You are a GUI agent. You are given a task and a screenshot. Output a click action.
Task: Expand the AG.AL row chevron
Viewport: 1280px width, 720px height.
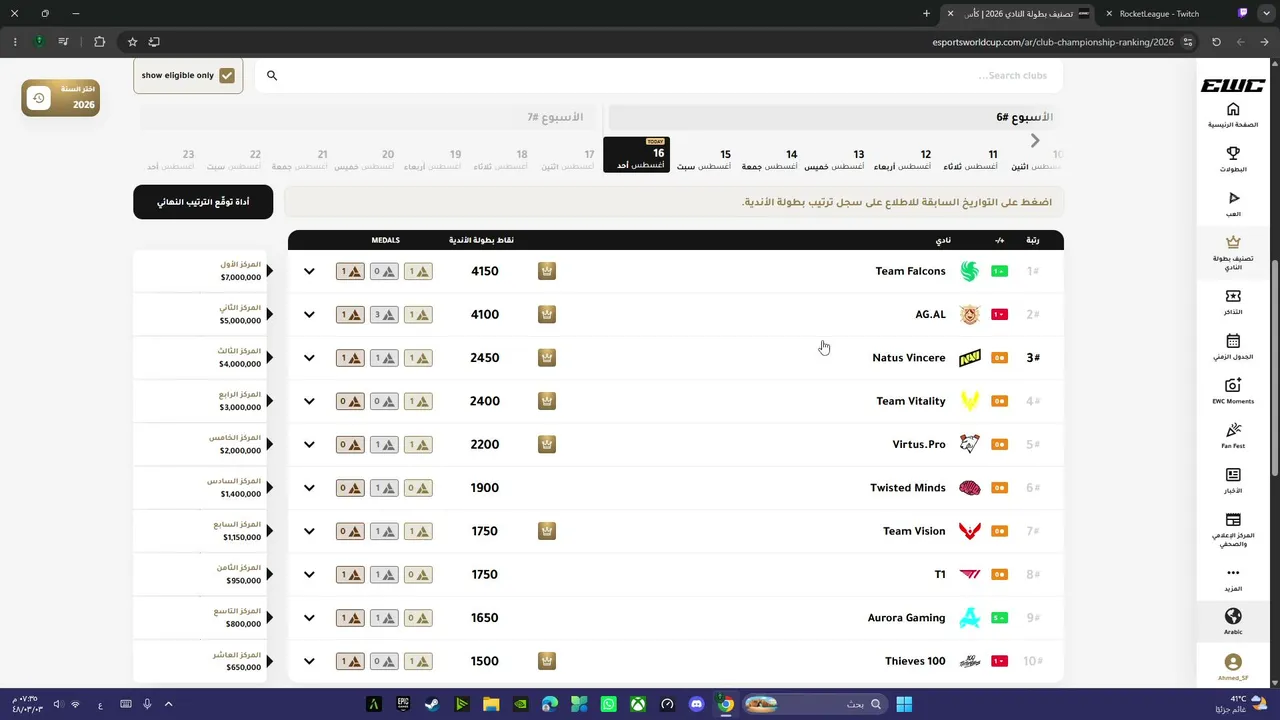309,314
